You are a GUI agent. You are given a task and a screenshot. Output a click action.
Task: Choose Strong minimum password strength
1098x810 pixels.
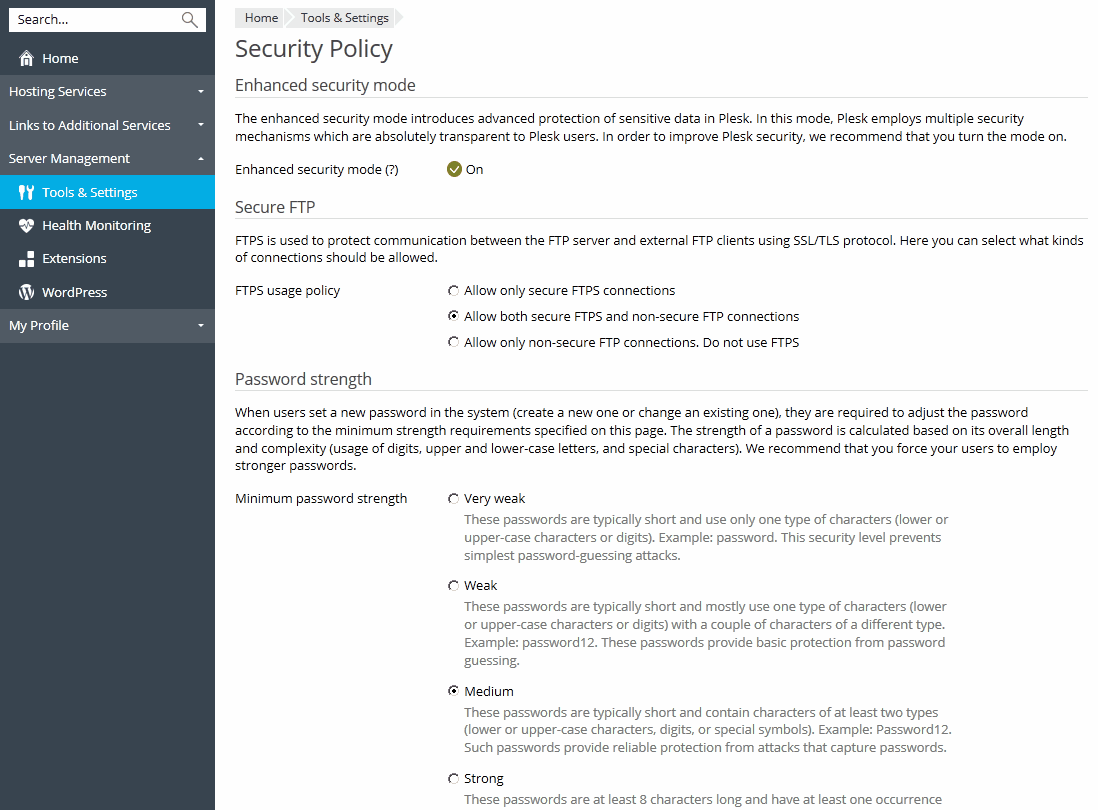(454, 779)
